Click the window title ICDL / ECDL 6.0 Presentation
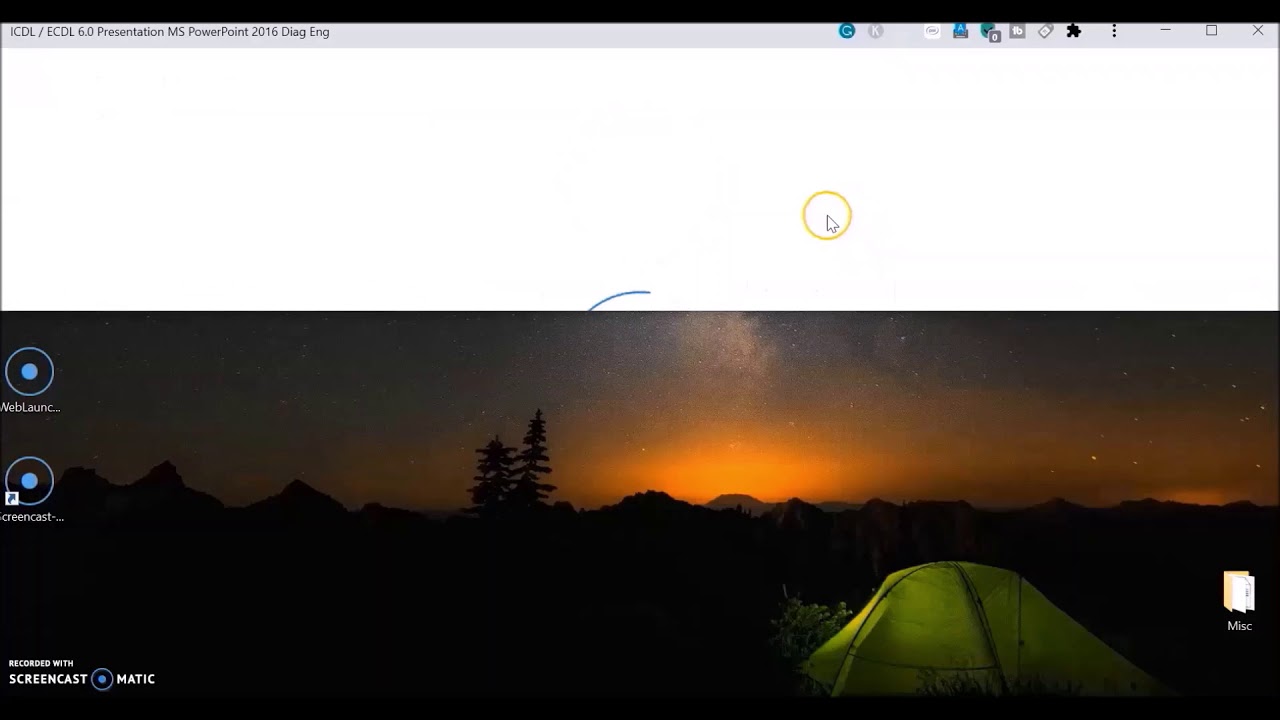The width and height of the screenshot is (1280, 720). (170, 32)
